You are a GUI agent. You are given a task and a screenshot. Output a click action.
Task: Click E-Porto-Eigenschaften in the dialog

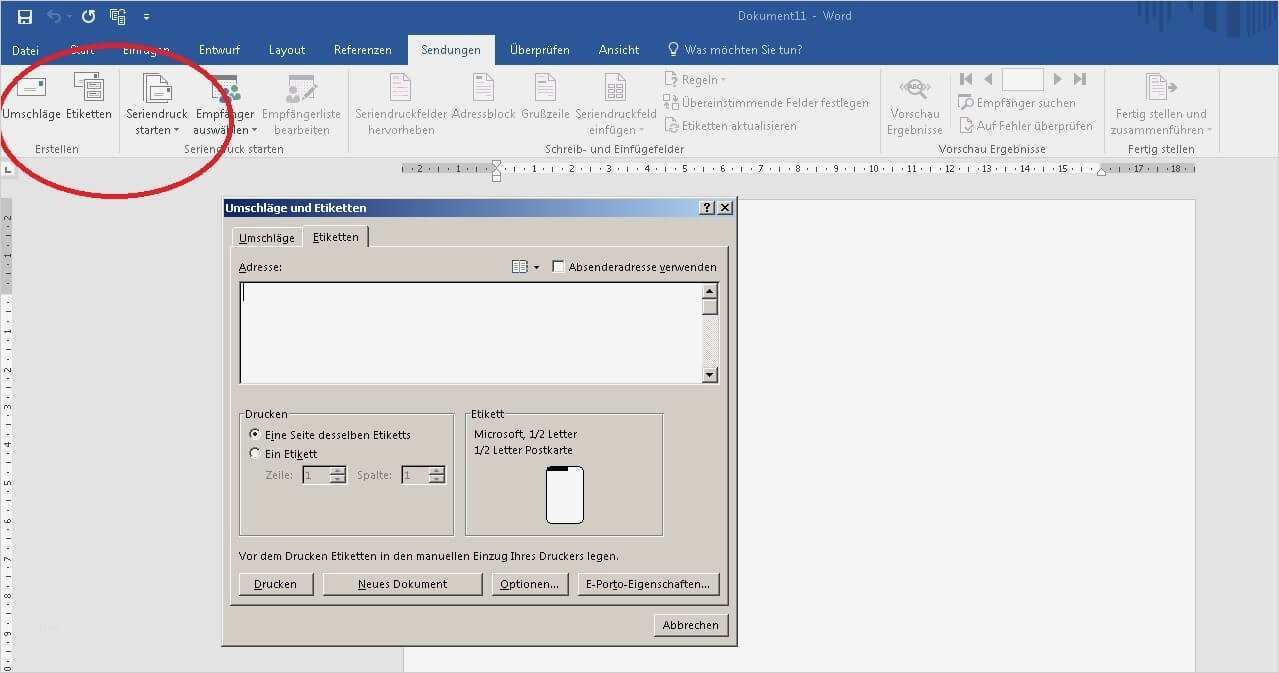648,583
